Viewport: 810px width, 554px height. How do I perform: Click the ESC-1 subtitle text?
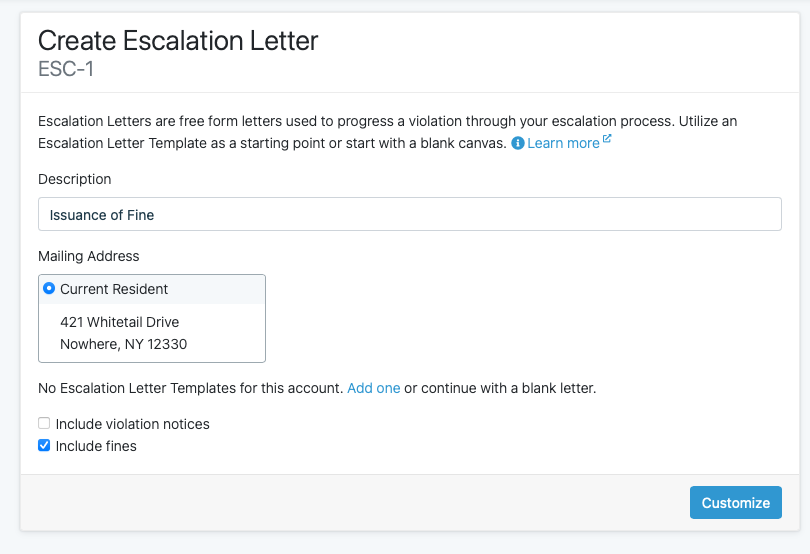(66, 69)
